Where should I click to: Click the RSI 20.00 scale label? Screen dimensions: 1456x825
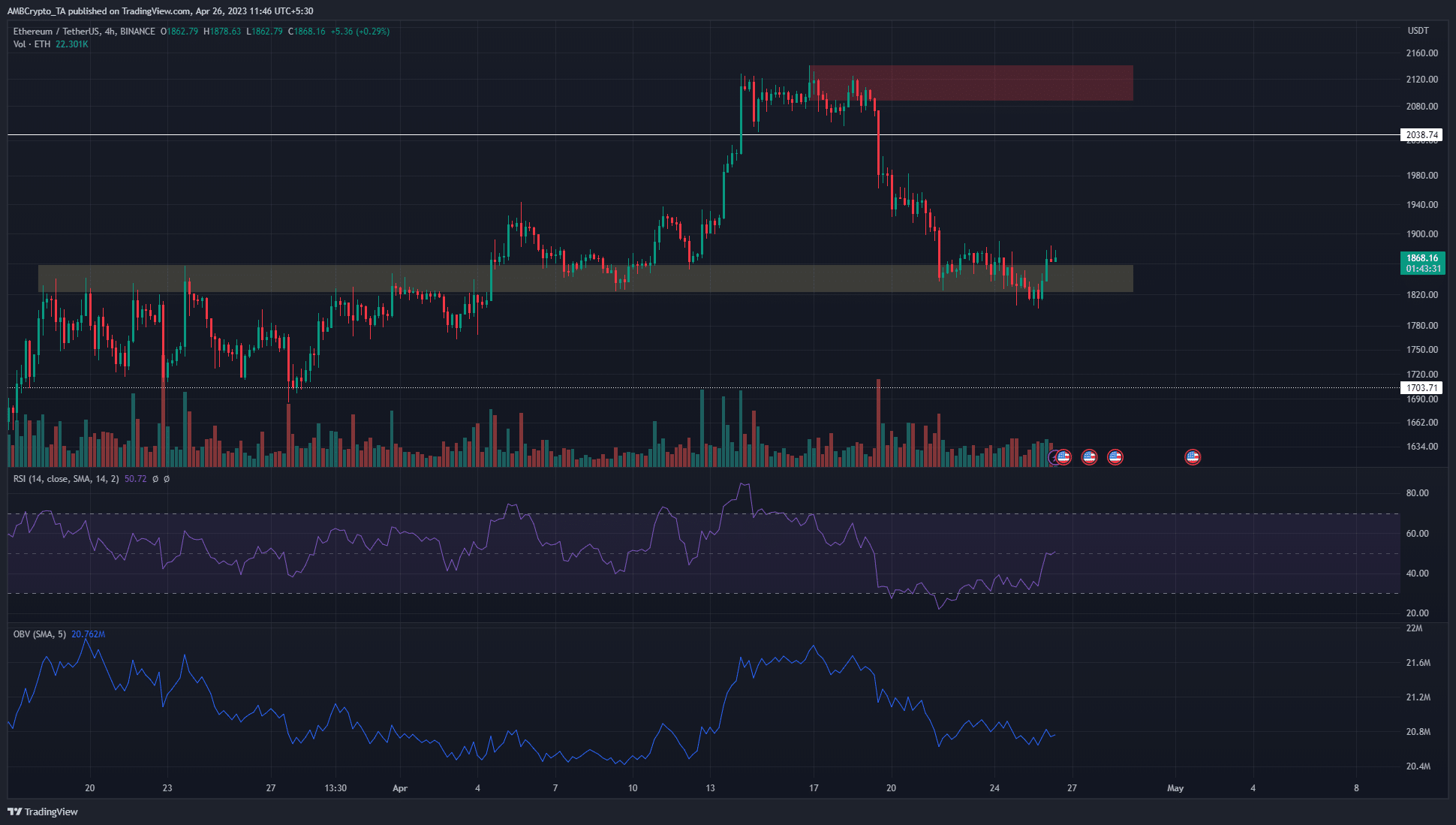(x=1418, y=613)
